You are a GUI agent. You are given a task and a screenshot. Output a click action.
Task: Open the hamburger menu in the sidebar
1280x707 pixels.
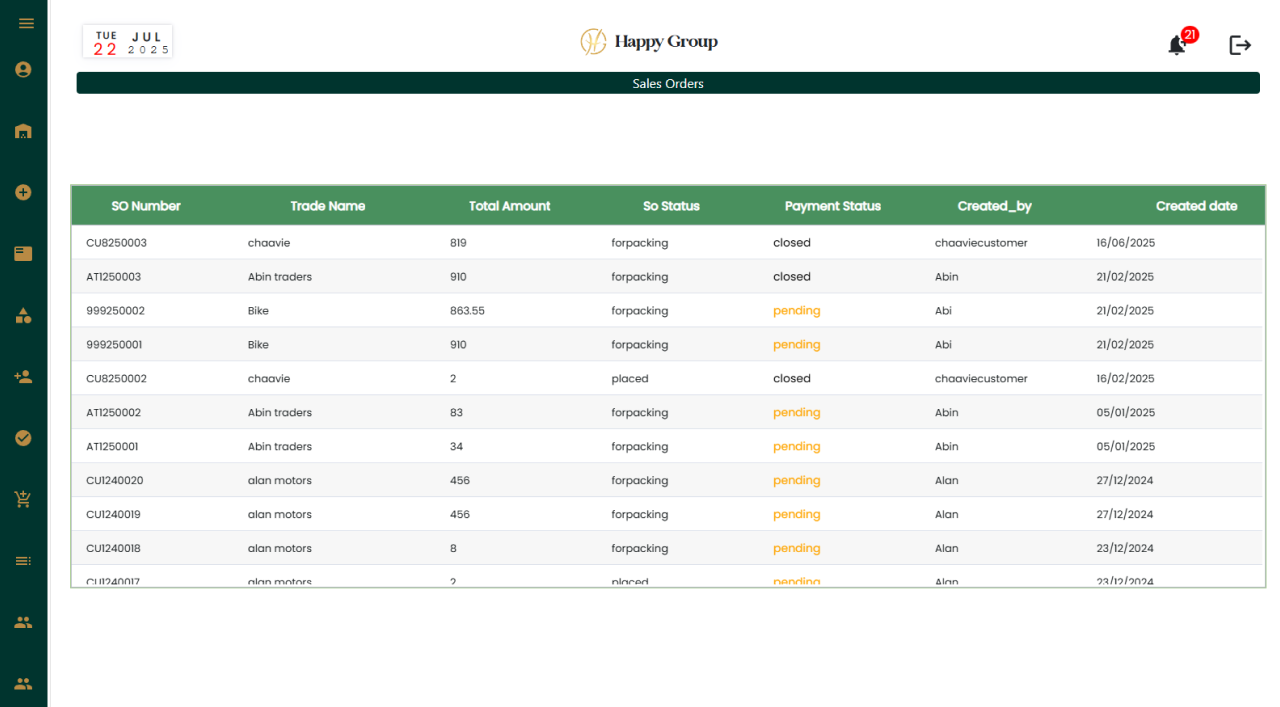[26, 23]
